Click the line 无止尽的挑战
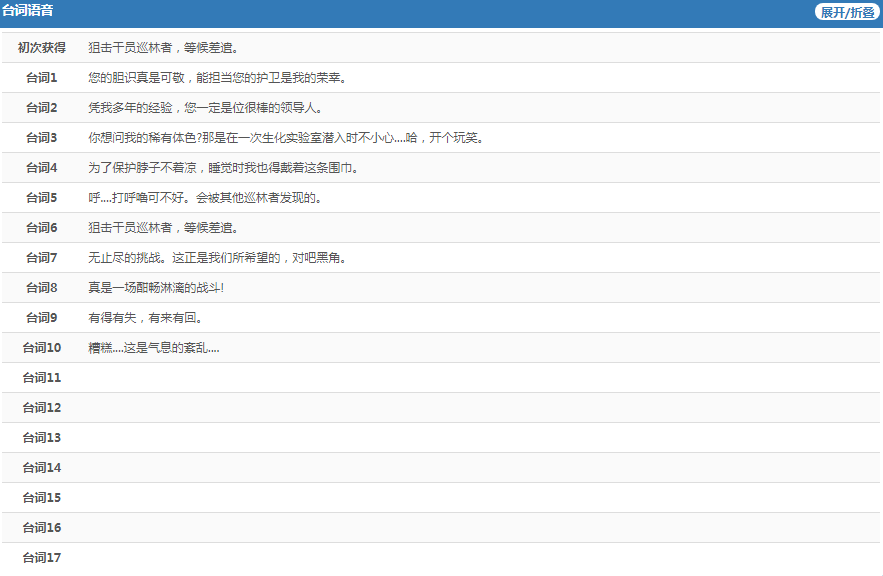 [x=217, y=258]
